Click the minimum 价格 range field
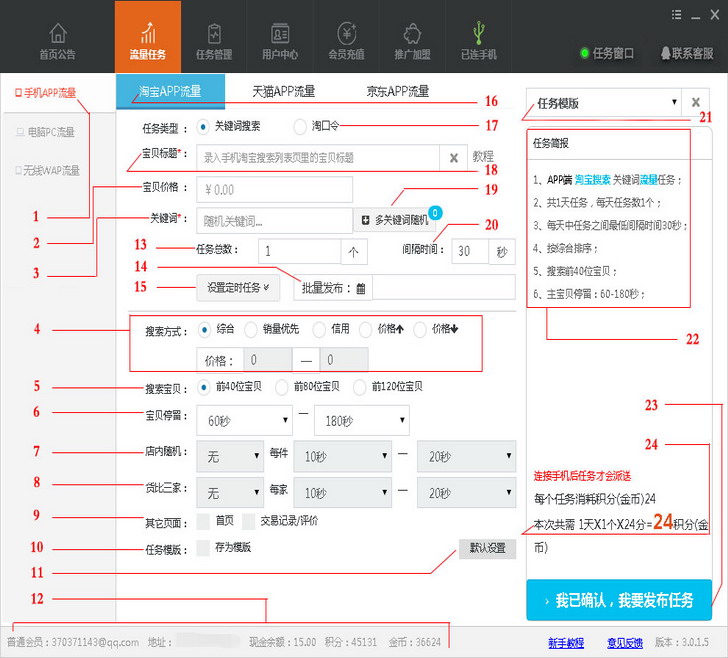728x658 pixels. pos(268,360)
